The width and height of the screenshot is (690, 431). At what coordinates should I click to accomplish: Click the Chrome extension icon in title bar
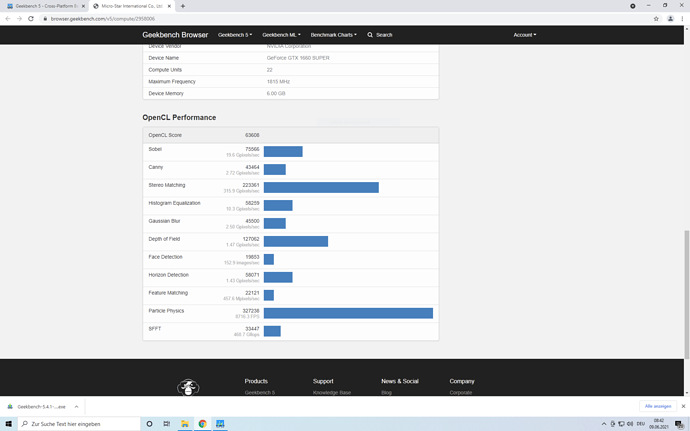[x=632, y=6]
